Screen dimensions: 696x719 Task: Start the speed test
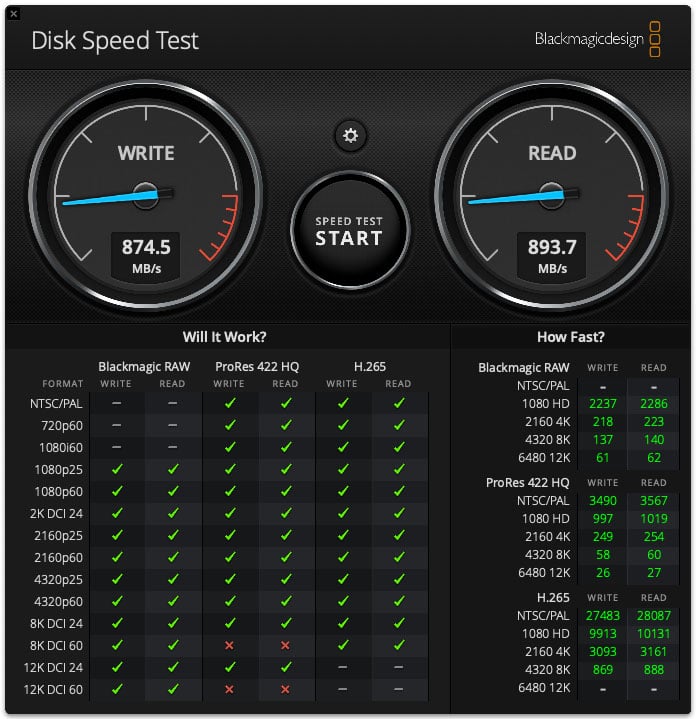(x=350, y=231)
